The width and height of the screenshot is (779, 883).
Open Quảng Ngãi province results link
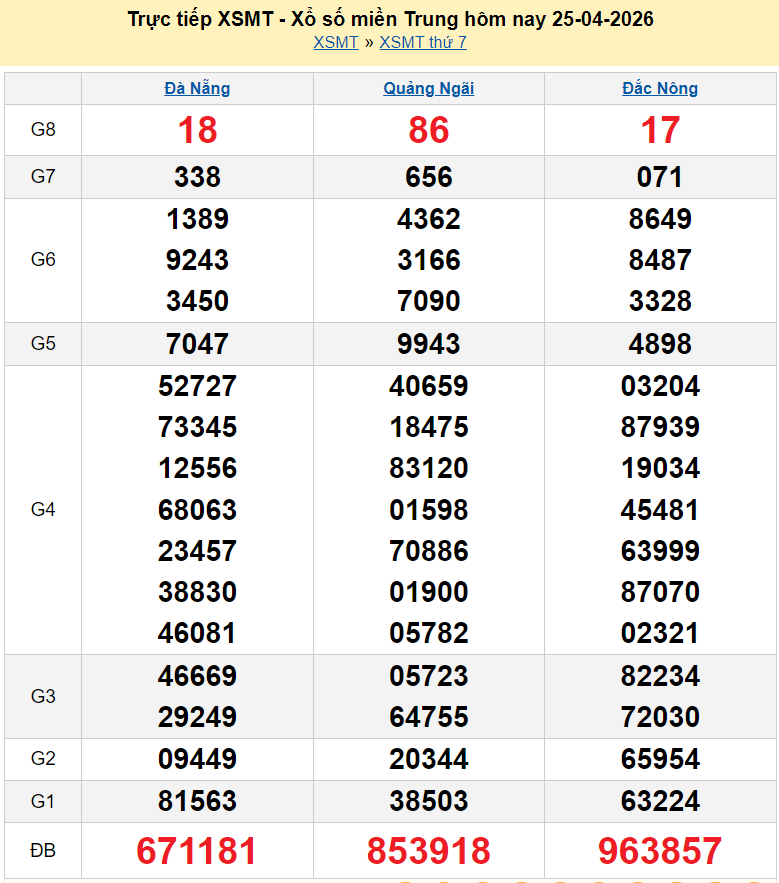click(x=428, y=88)
